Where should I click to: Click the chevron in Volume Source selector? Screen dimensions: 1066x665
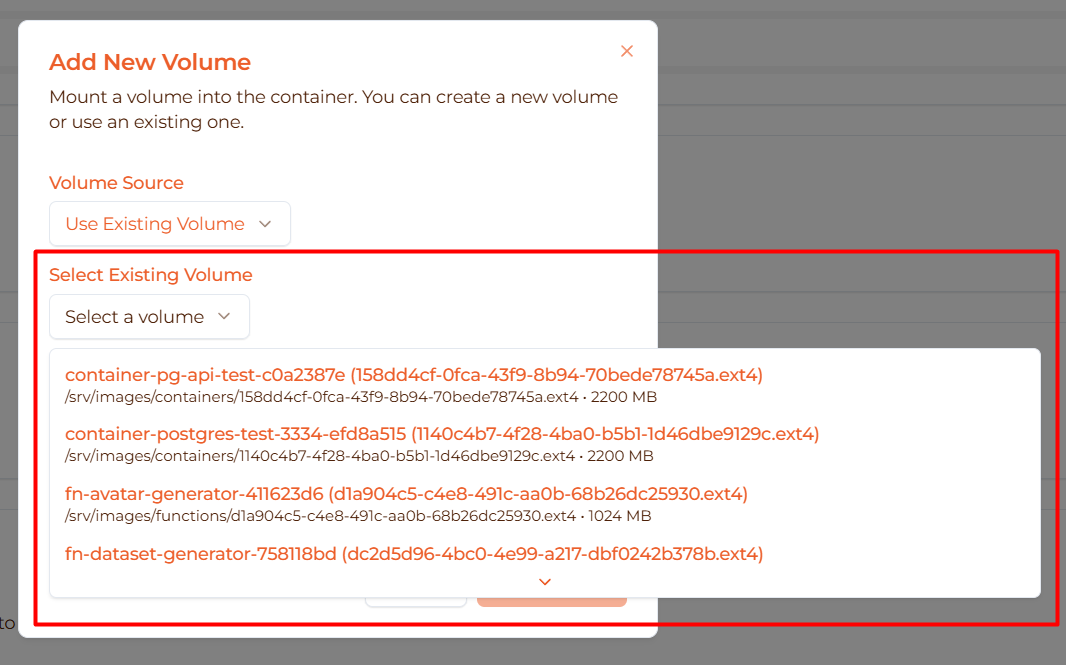click(265, 224)
